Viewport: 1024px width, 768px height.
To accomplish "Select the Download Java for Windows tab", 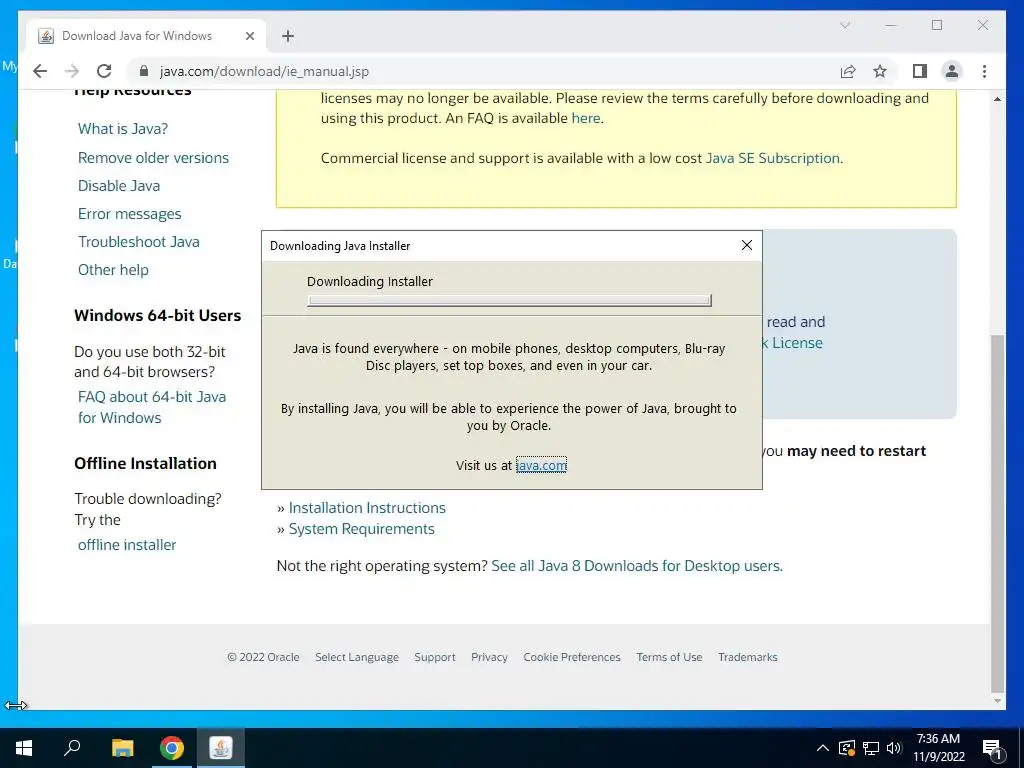I will tap(146, 36).
